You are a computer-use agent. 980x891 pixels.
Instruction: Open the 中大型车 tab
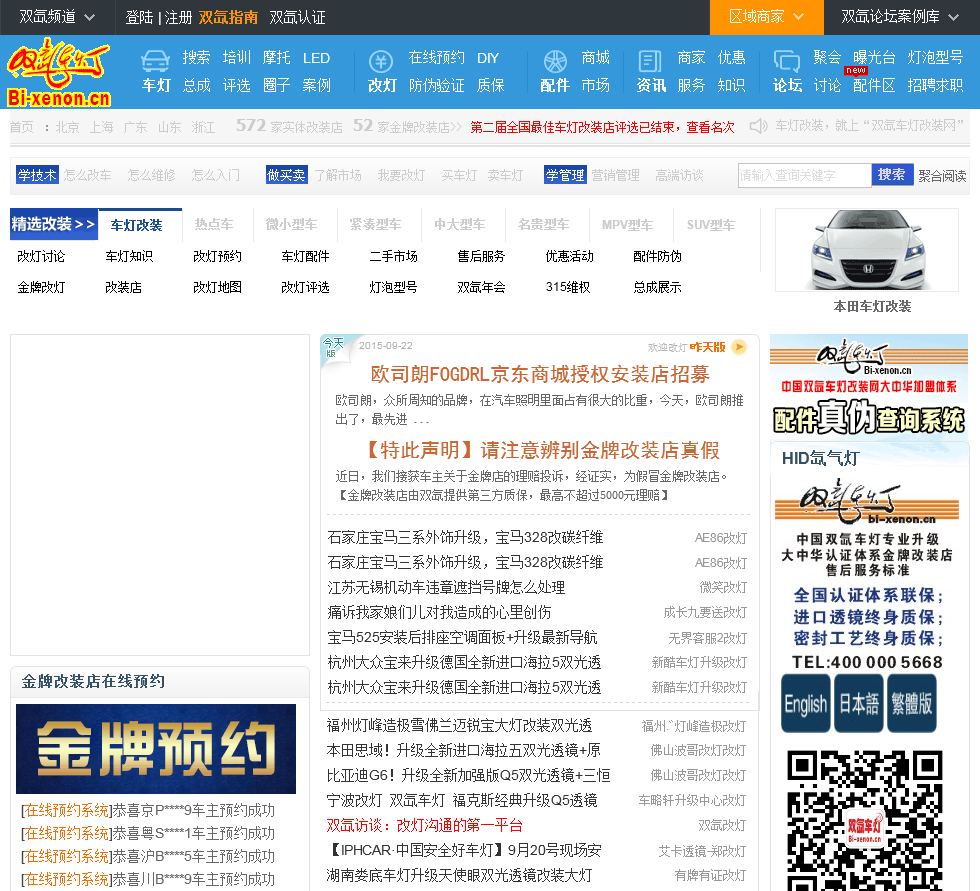459,224
